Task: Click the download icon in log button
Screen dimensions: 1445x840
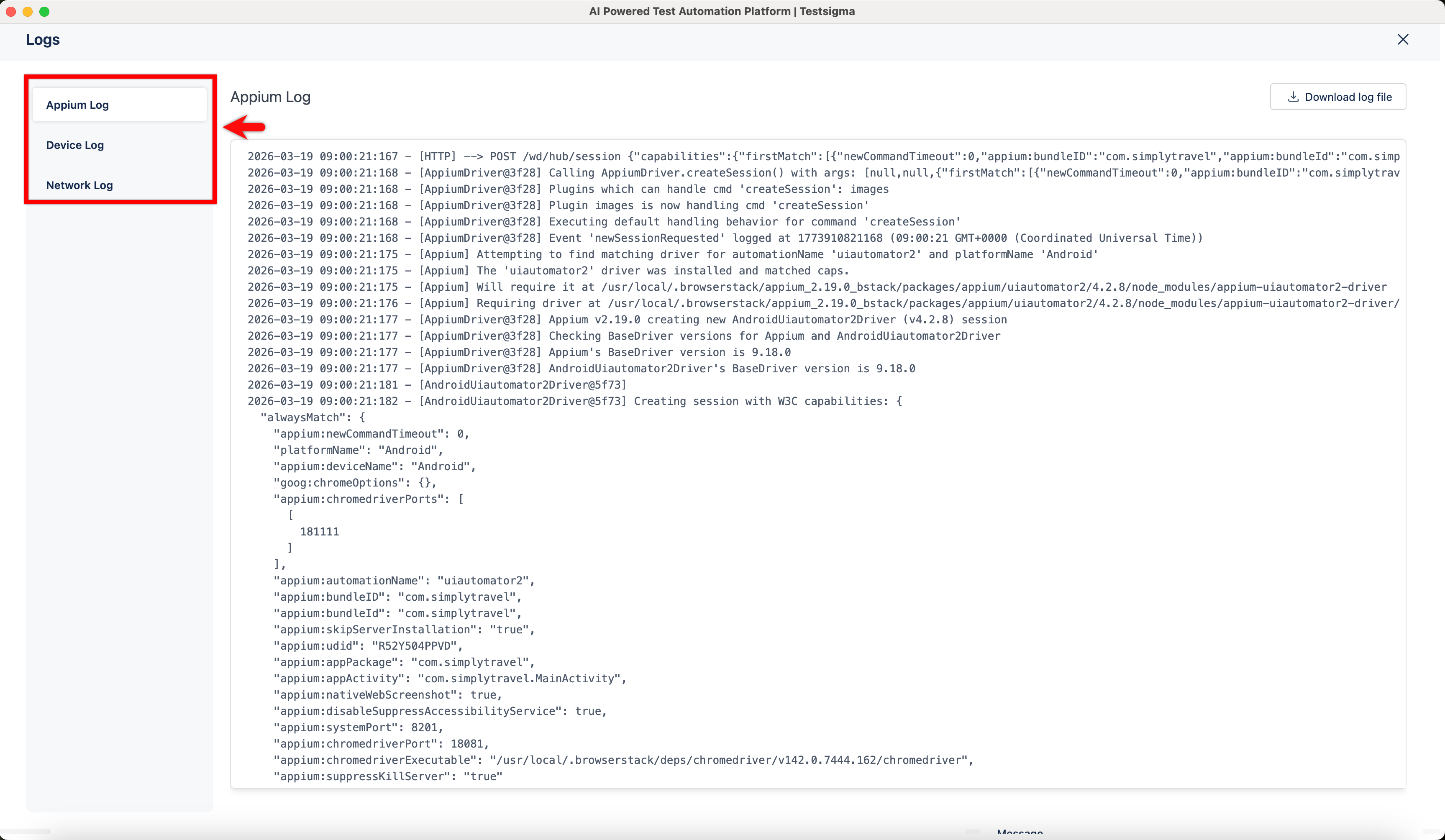Action: 1293,97
